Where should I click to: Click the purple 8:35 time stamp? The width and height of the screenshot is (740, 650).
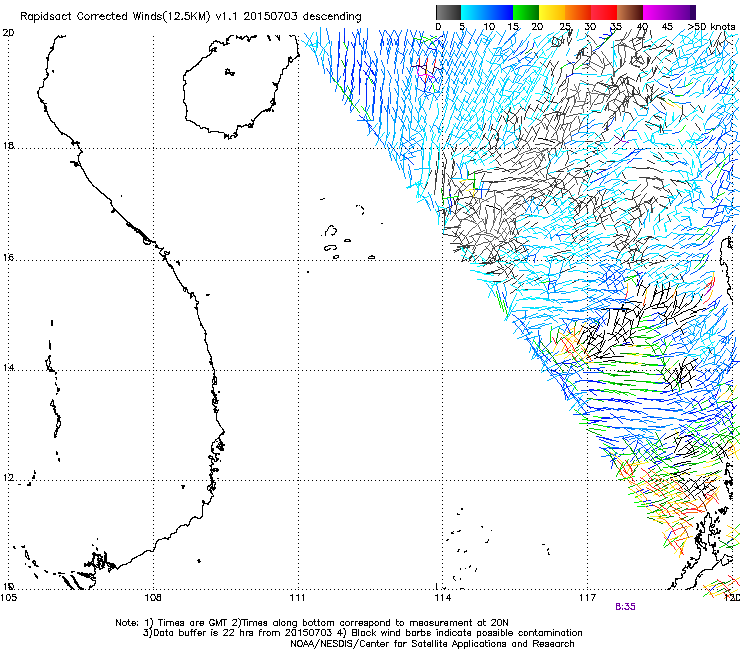point(625,607)
